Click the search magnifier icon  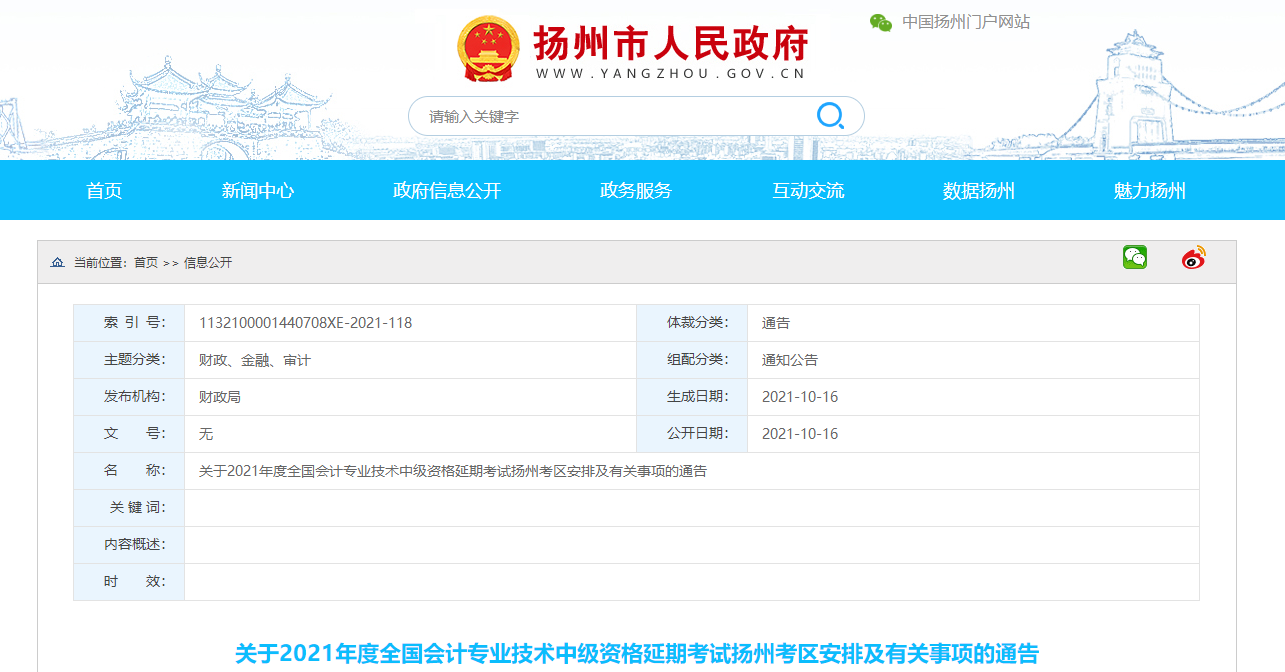[830, 116]
